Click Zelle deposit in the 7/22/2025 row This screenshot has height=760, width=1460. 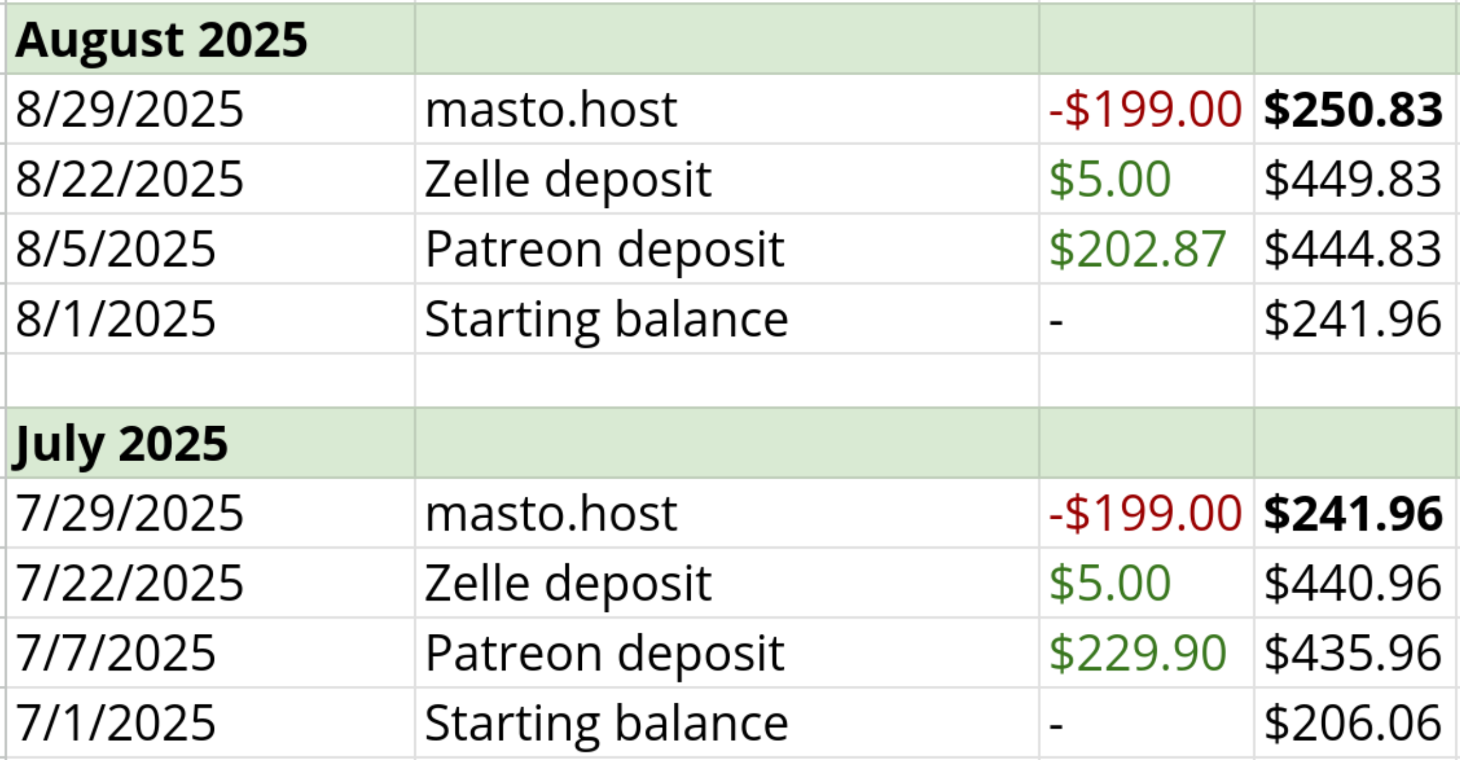click(568, 583)
